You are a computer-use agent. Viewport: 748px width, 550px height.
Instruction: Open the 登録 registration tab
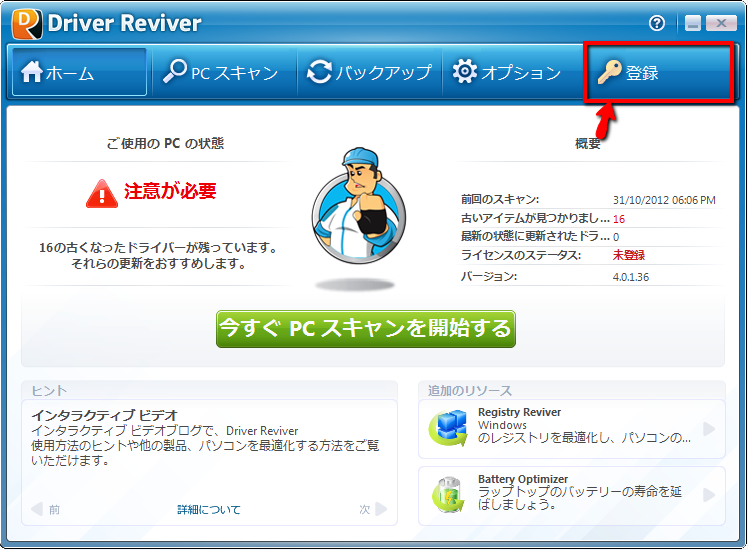click(658, 72)
